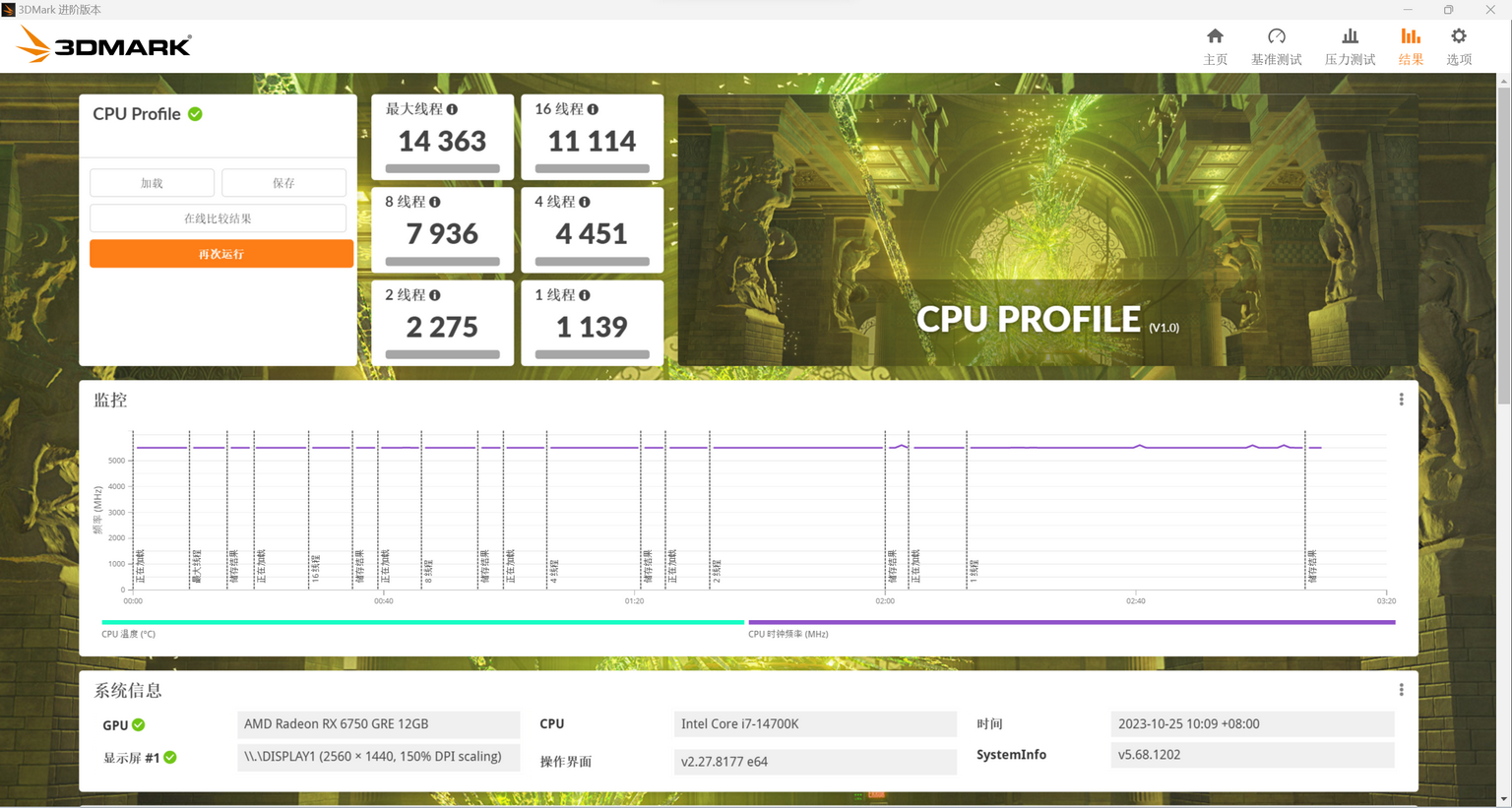Open the 选项 options gear icon

pyautogui.click(x=1459, y=36)
